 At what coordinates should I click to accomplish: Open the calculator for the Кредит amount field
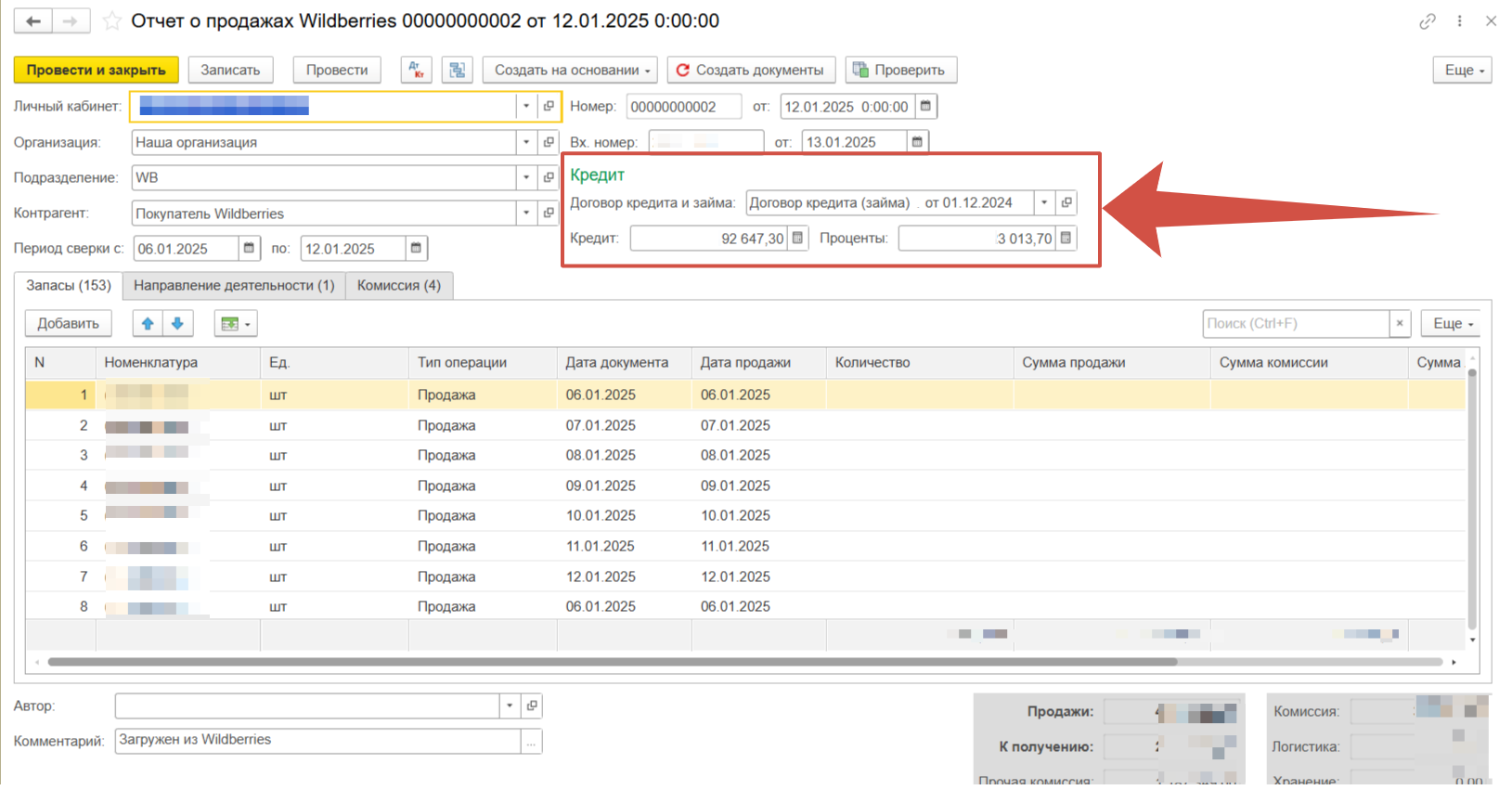[x=797, y=239]
